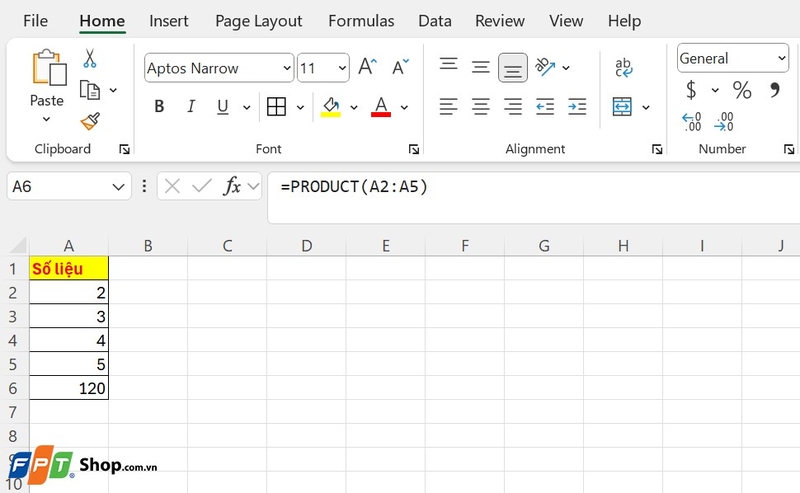The width and height of the screenshot is (800, 493).
Task: Open the View tab
Action: 566,21
